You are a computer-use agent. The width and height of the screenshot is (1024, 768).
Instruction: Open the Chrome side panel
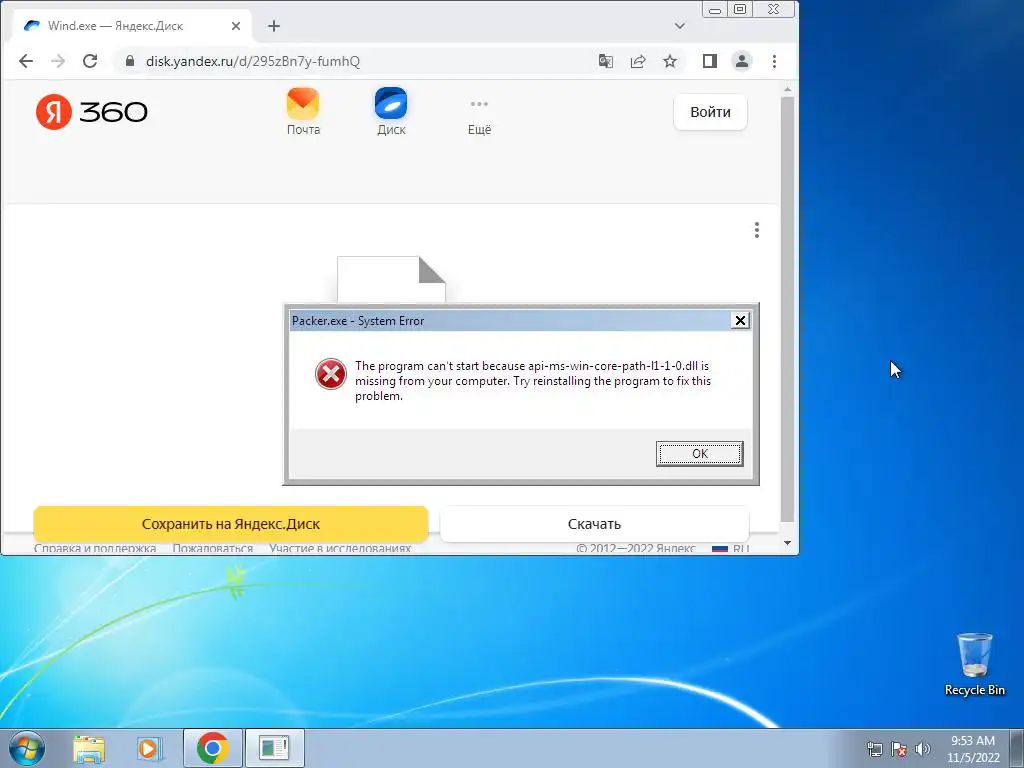[x=710, y=61]
